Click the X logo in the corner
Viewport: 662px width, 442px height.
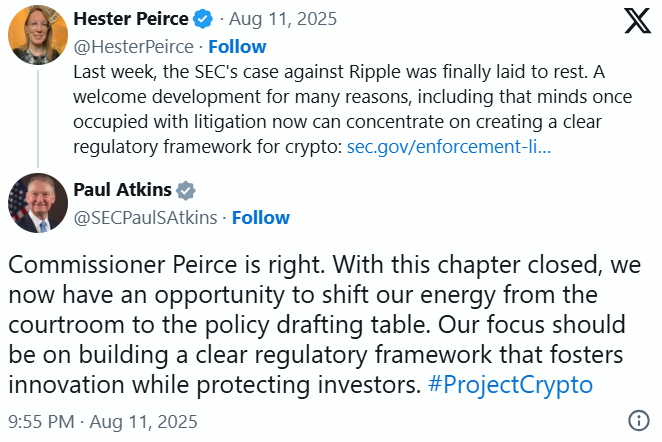pyautogui.click(x=636, y=24)
